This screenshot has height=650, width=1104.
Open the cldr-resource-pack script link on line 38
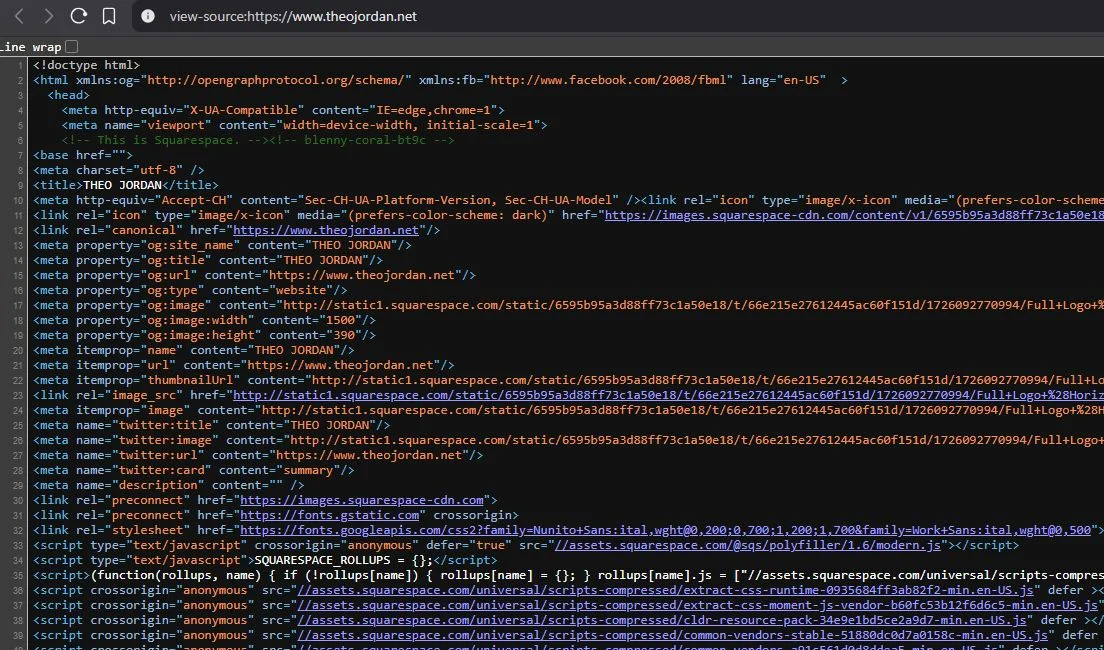click(662, 620)
